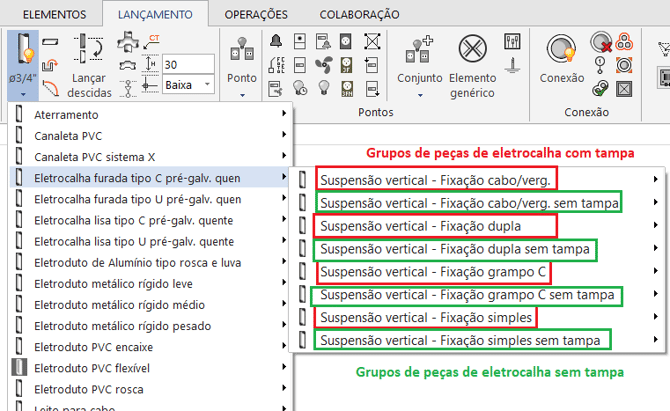The image size is (670, 411).
Task: Open the Canaleta PVC sistema X submenu
Action: point(95,155)
